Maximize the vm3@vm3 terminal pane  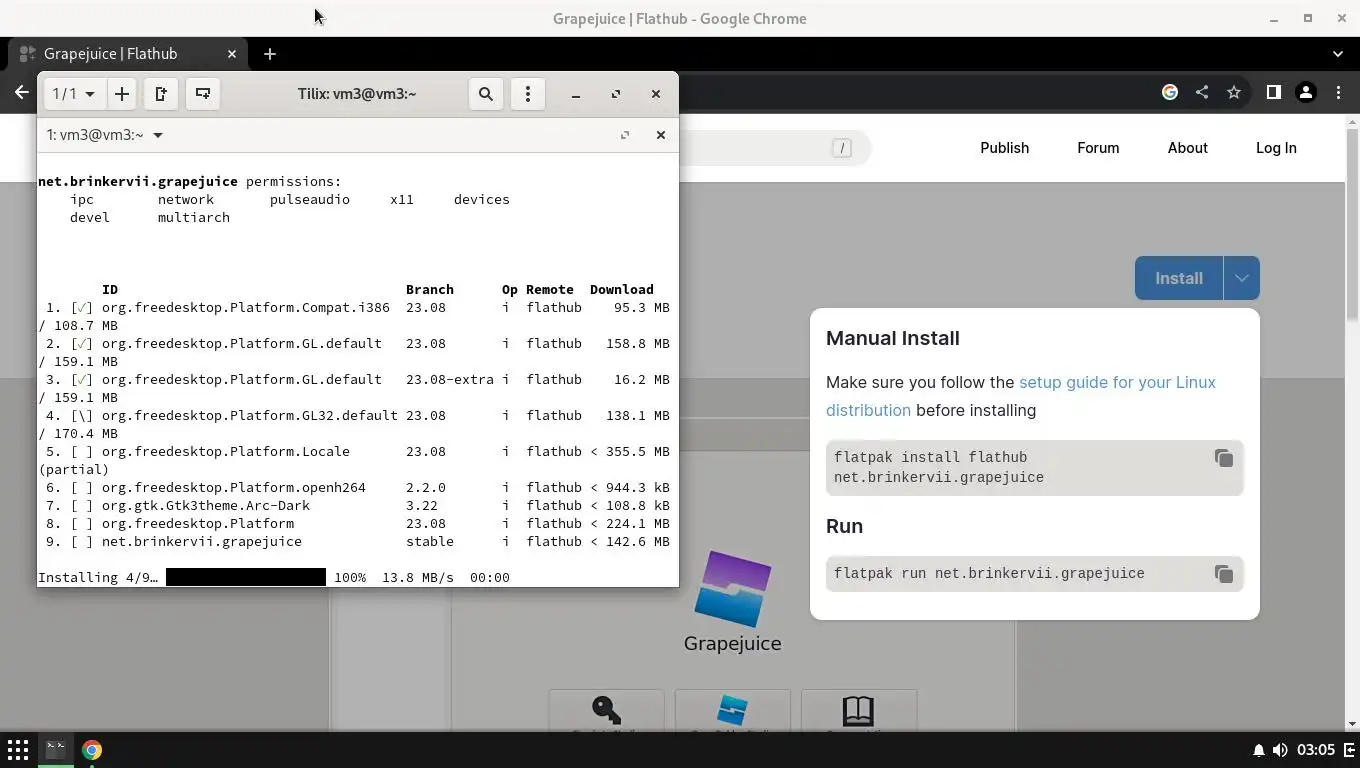[x=625, y=135]
